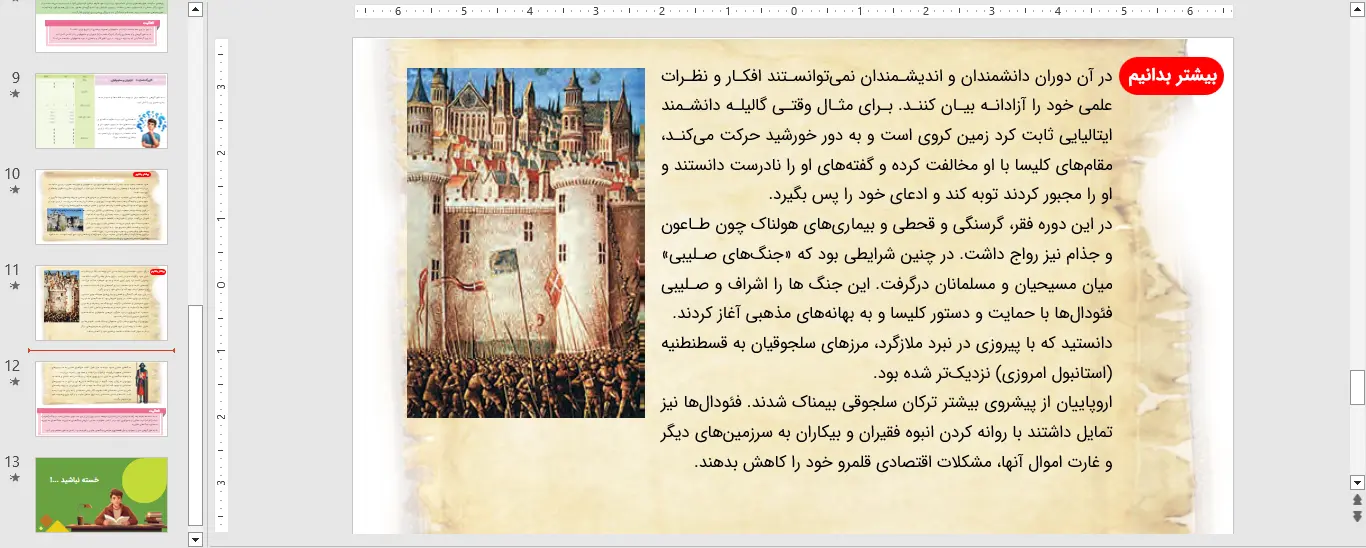This screenshot has height=548, width=1366.
Task: Click the vertical ruler beside the slide
Action: pos(222,285)
